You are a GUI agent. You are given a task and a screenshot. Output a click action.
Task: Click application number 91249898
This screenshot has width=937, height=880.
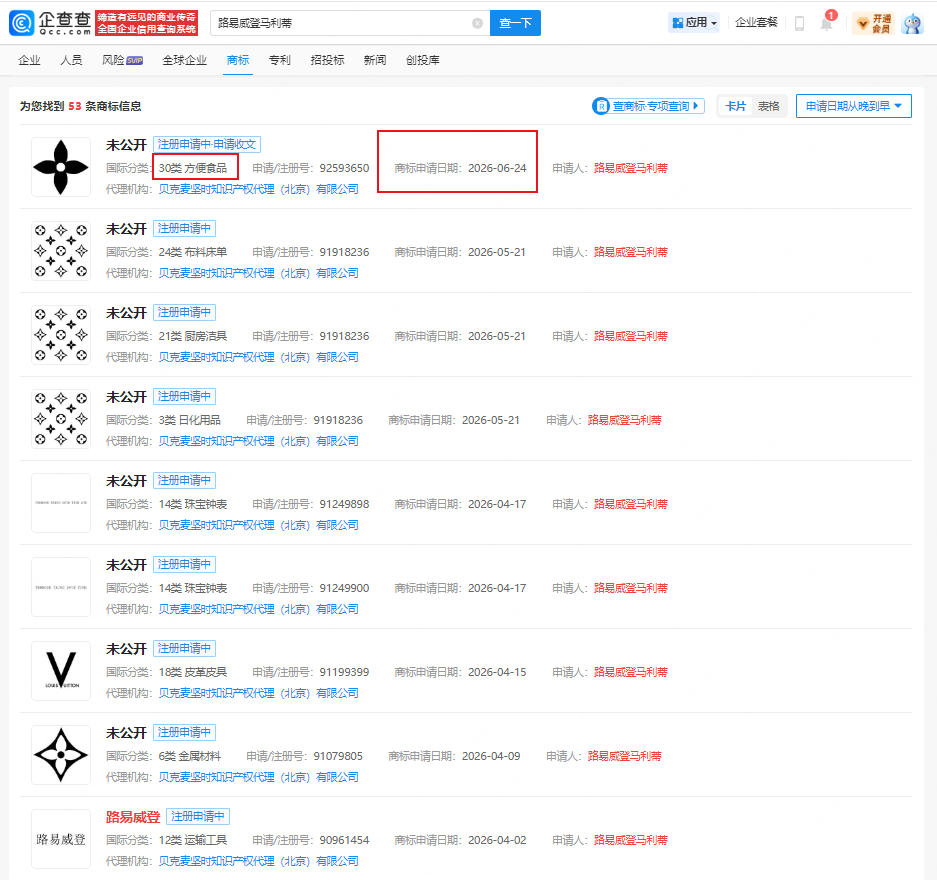click(344, 504)
